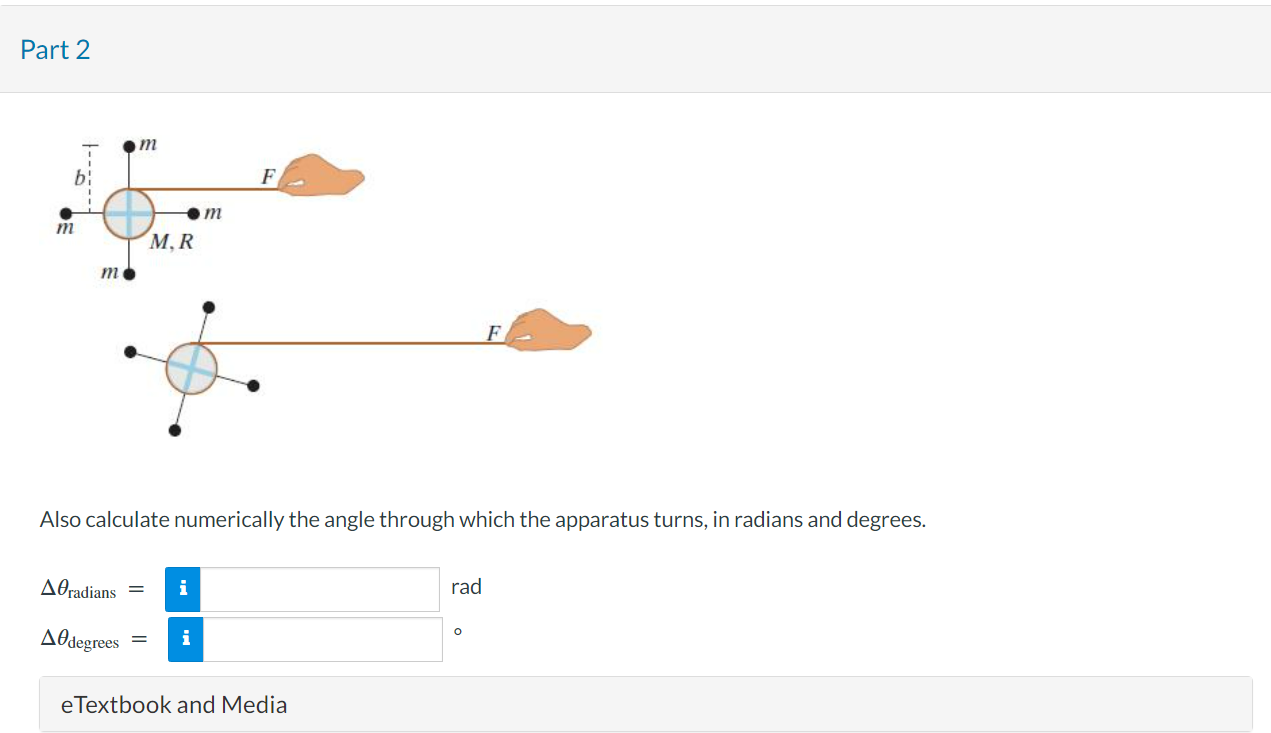1271x733 pixels.
Task: Click the Δθradians equation label
Action: click(x=78, y=591)
